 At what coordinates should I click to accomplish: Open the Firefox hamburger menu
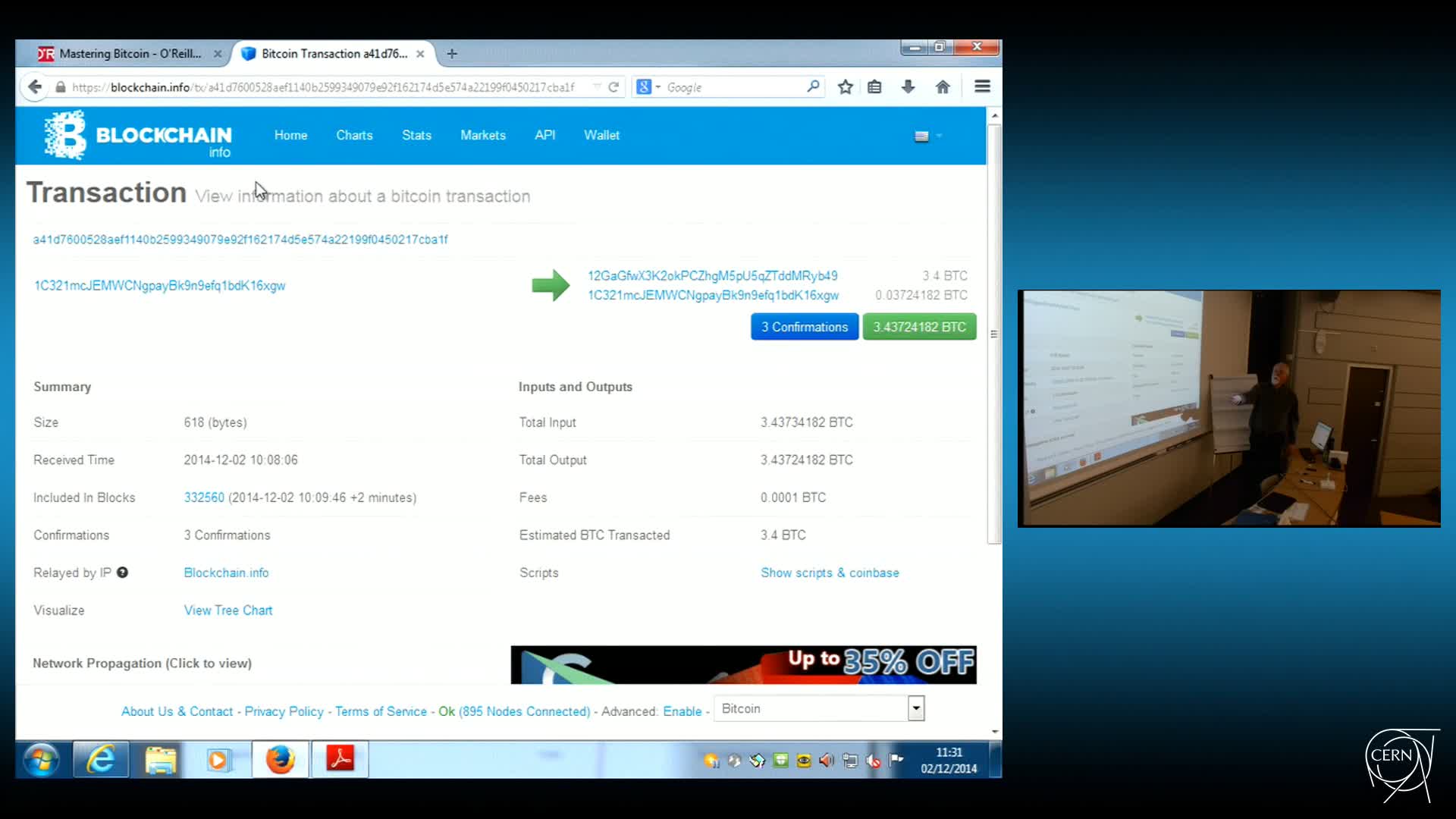click(982, 86)
